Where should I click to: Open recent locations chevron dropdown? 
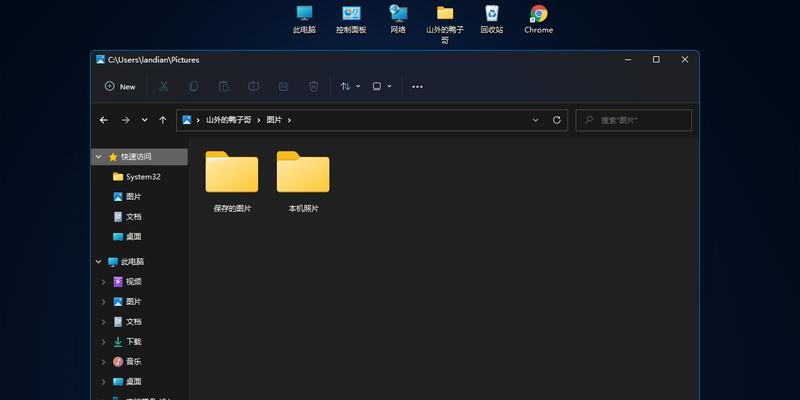144,120
